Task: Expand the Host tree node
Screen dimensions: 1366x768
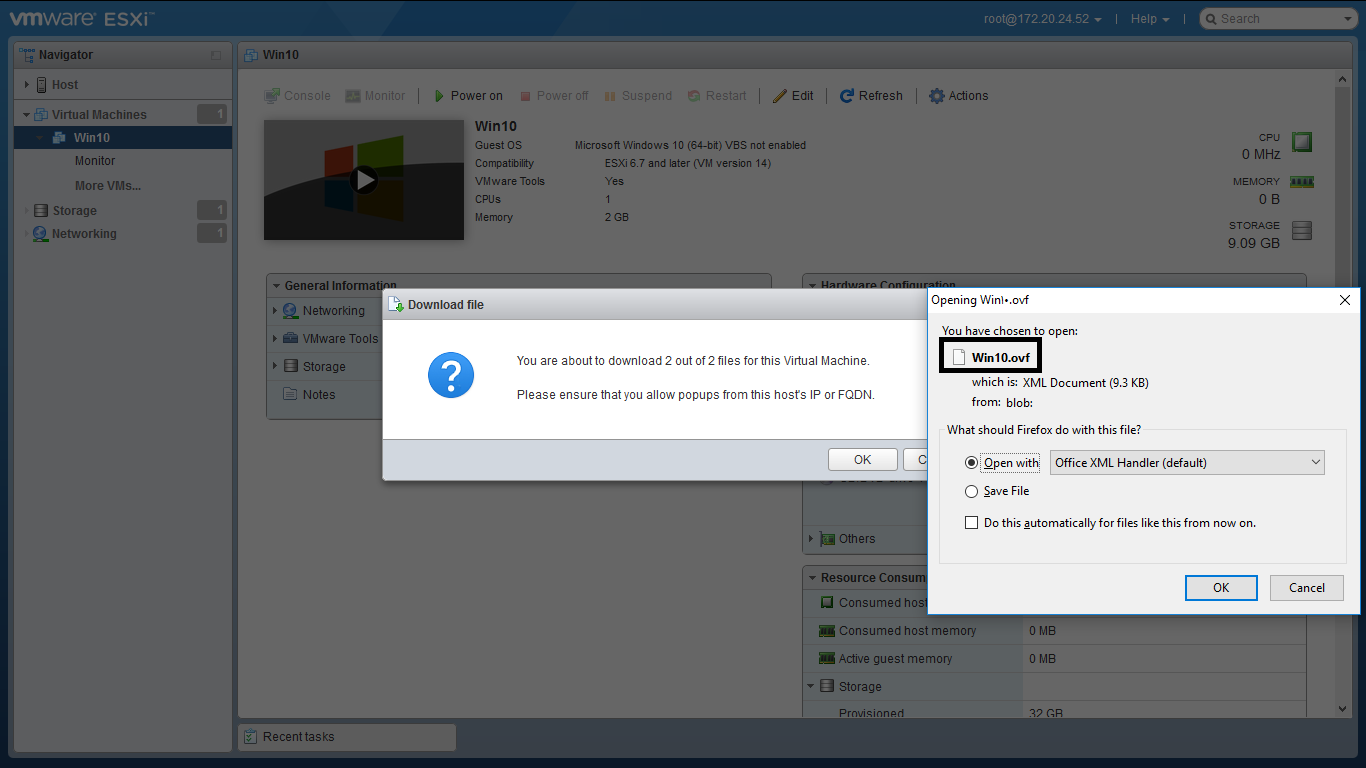Action: 27,85
